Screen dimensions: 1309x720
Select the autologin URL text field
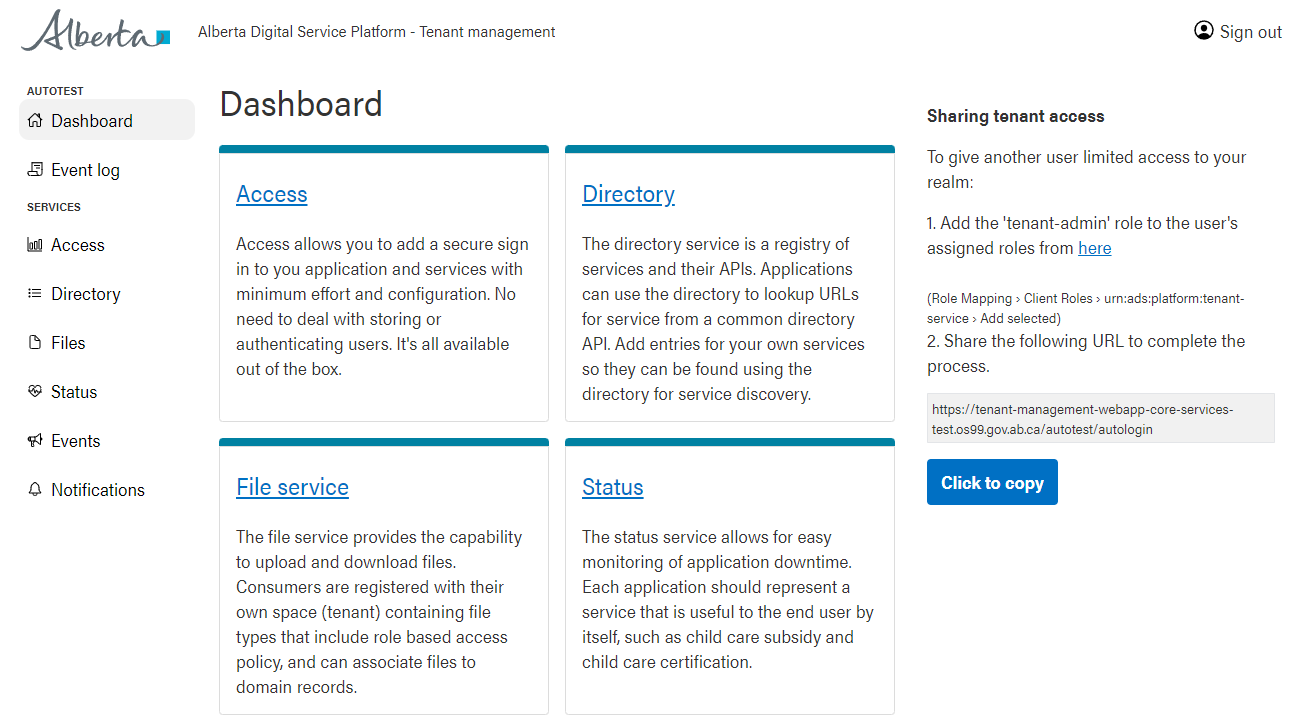point(1100,418)
